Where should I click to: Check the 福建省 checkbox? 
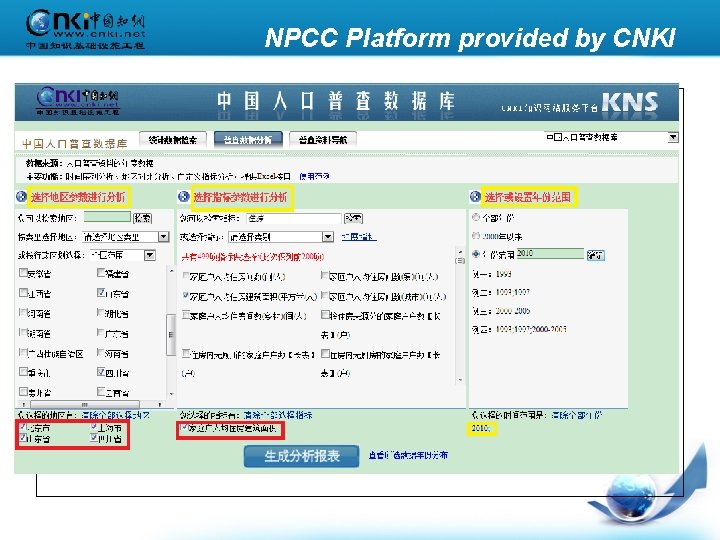(101, 273)
